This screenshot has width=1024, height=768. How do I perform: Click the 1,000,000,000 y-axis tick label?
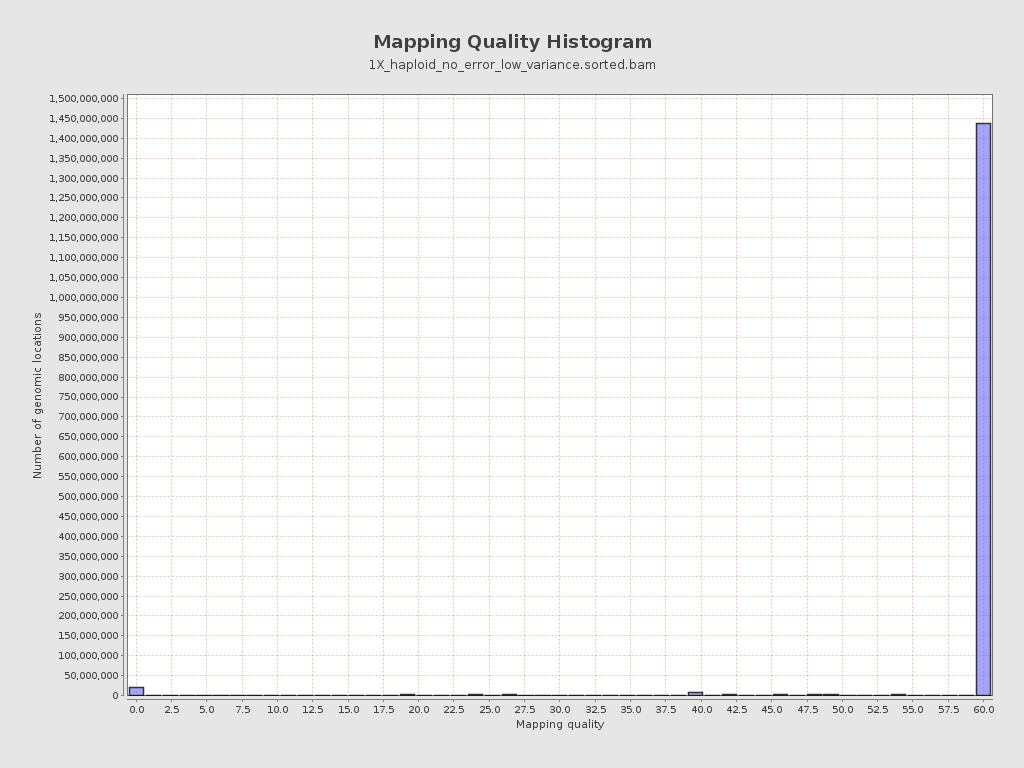[x=84, y=298]
